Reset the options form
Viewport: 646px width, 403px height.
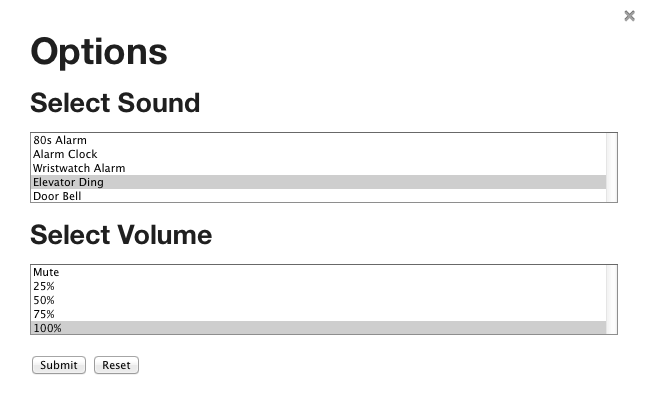(116, 365)
